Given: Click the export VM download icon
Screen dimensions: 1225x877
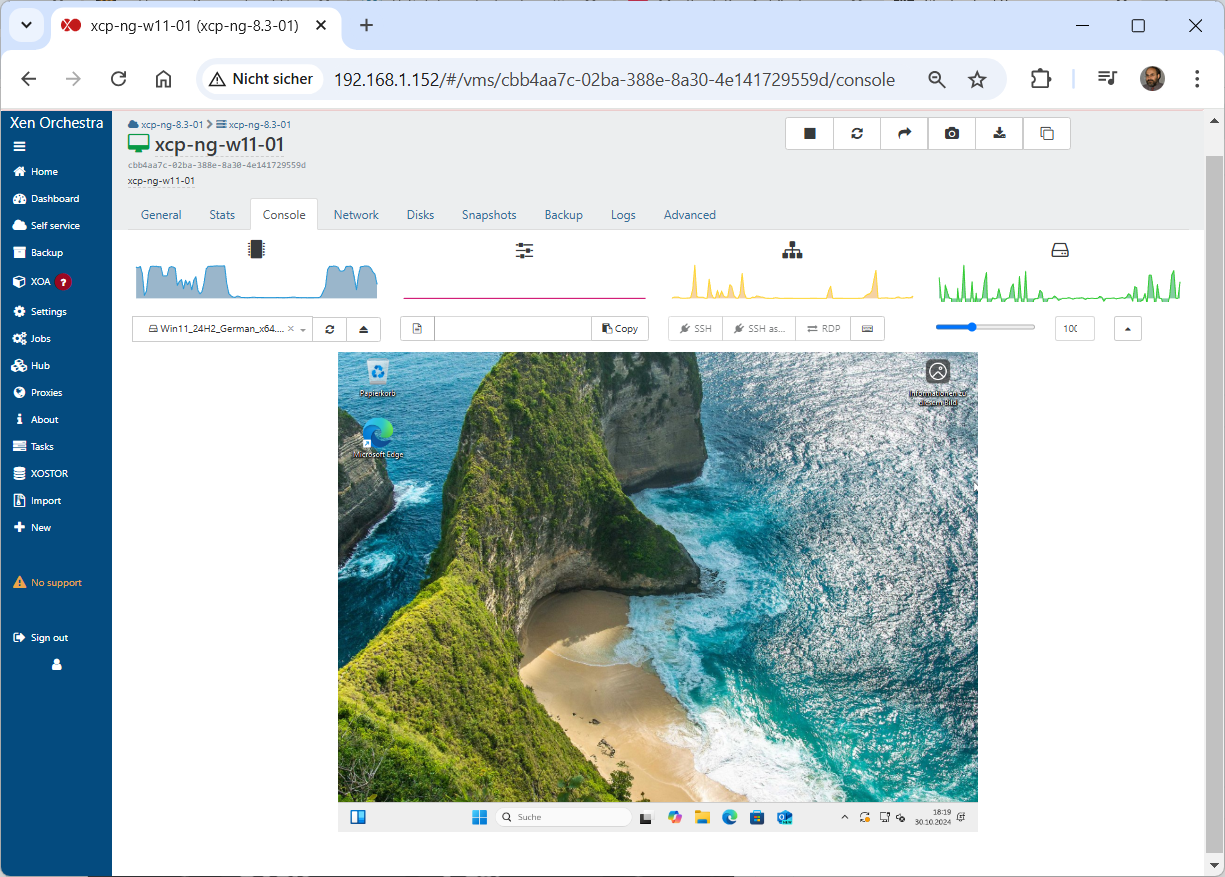Looking at the screenshot, I should click(x=999, y=134).
